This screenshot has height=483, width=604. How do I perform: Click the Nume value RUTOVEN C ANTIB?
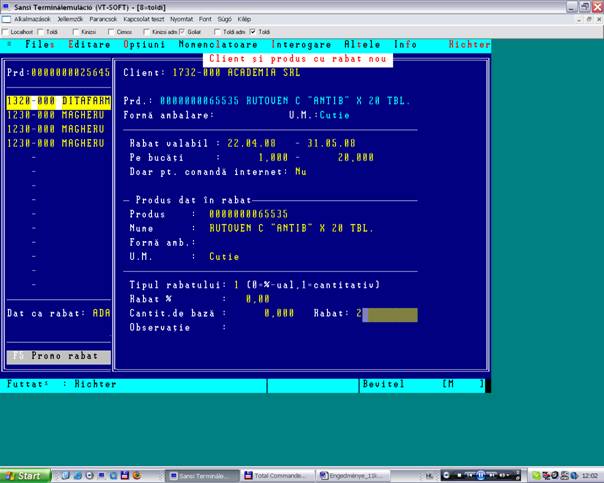(x=291, y=228)
